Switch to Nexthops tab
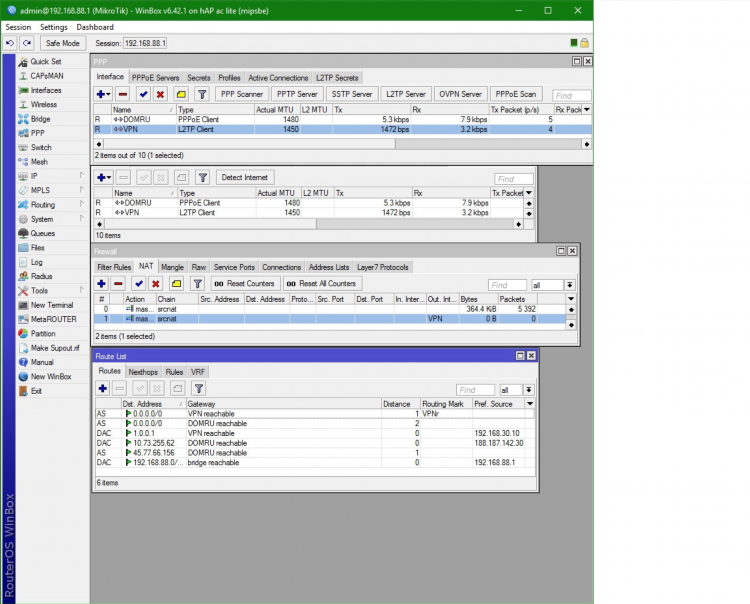The height and width of the screenshot is (604, 750). (x=143, y=372)
